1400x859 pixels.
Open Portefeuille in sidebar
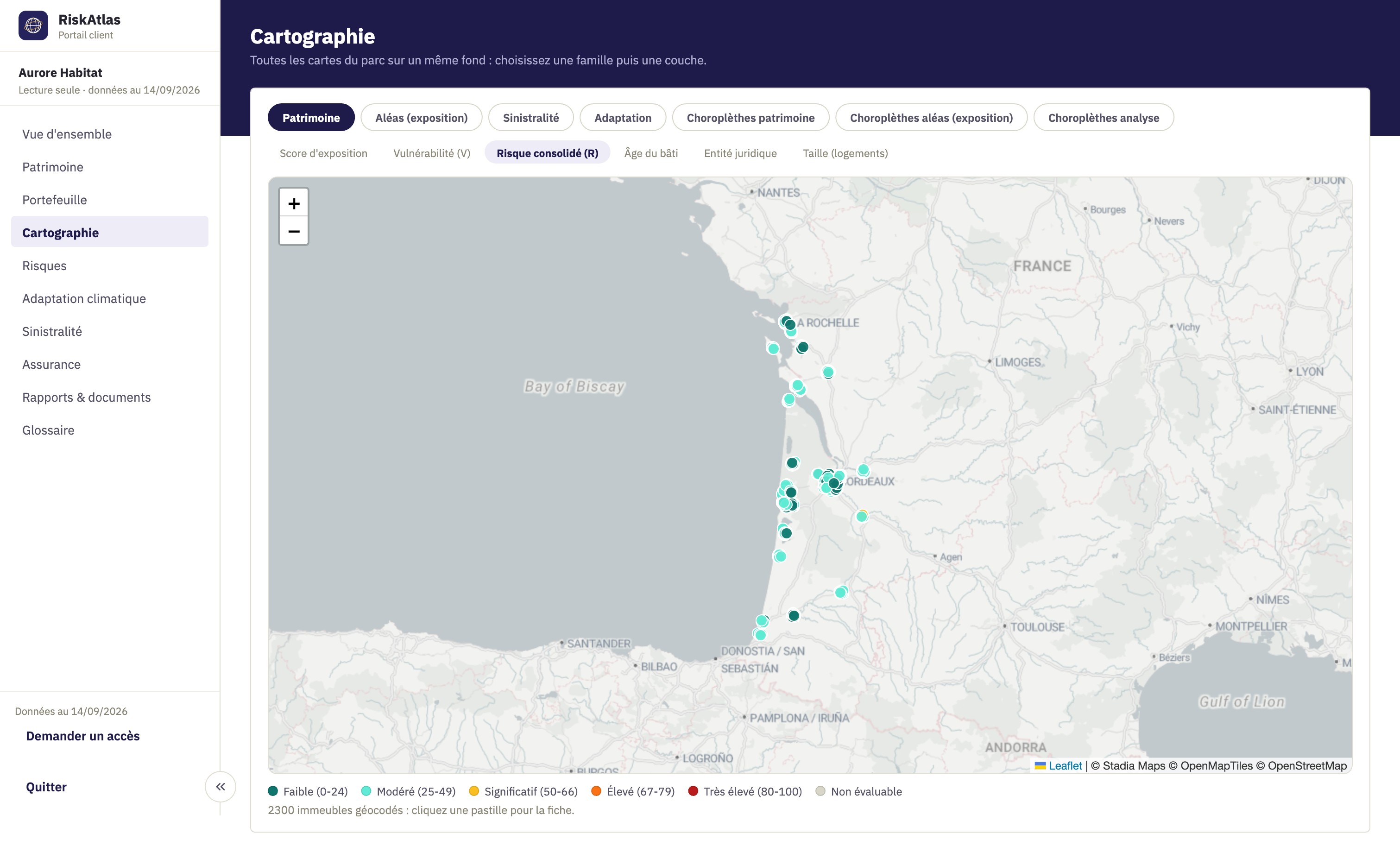(x=110, y=200)
